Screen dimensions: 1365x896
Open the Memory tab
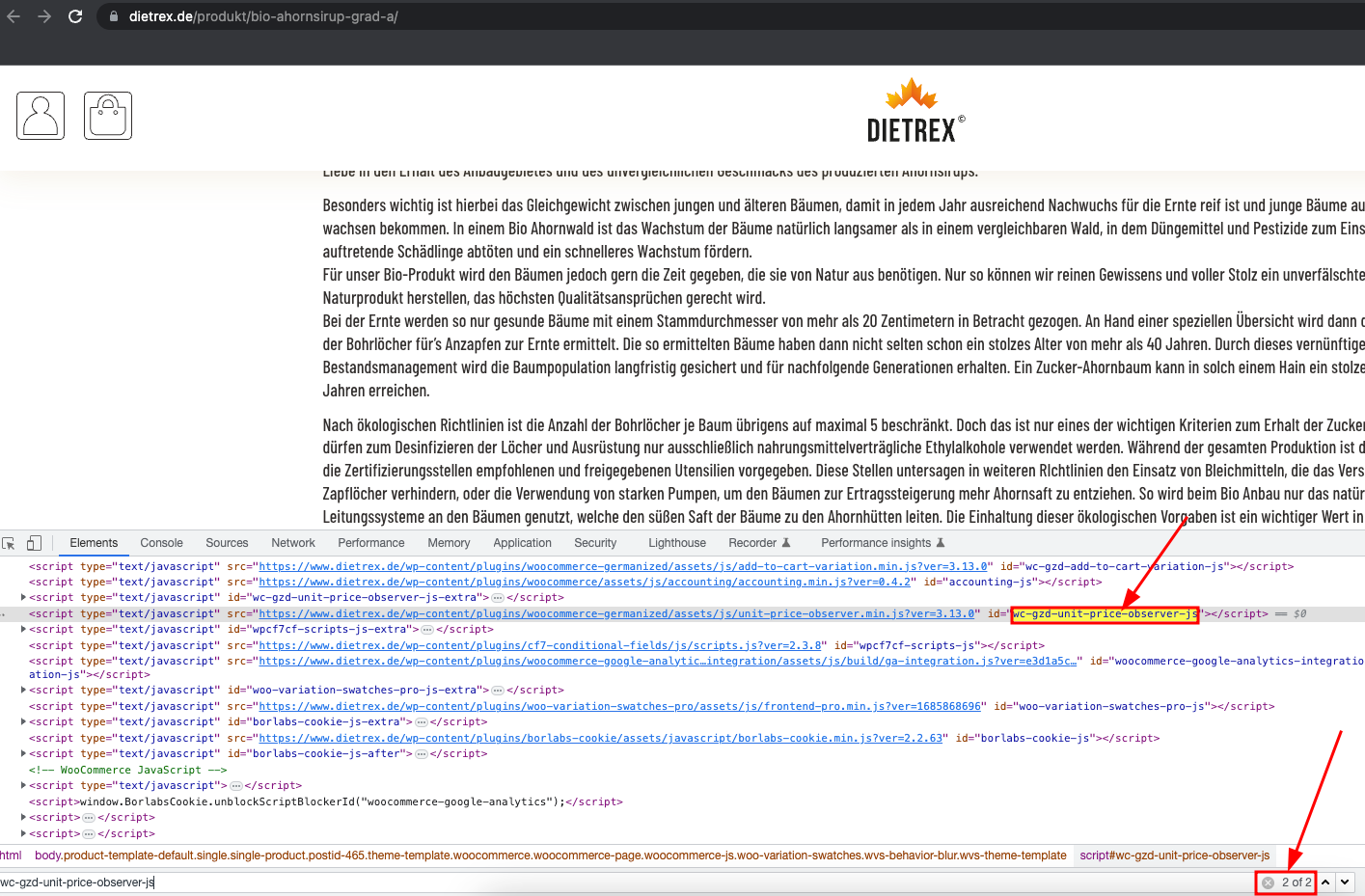449,543
